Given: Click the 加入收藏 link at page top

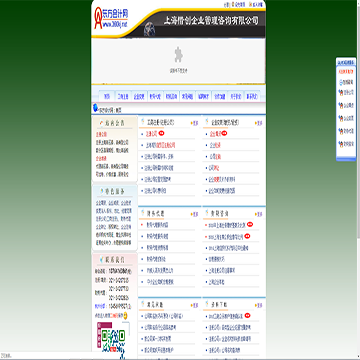Looking at the screenshot, I should tap(257, 4).
